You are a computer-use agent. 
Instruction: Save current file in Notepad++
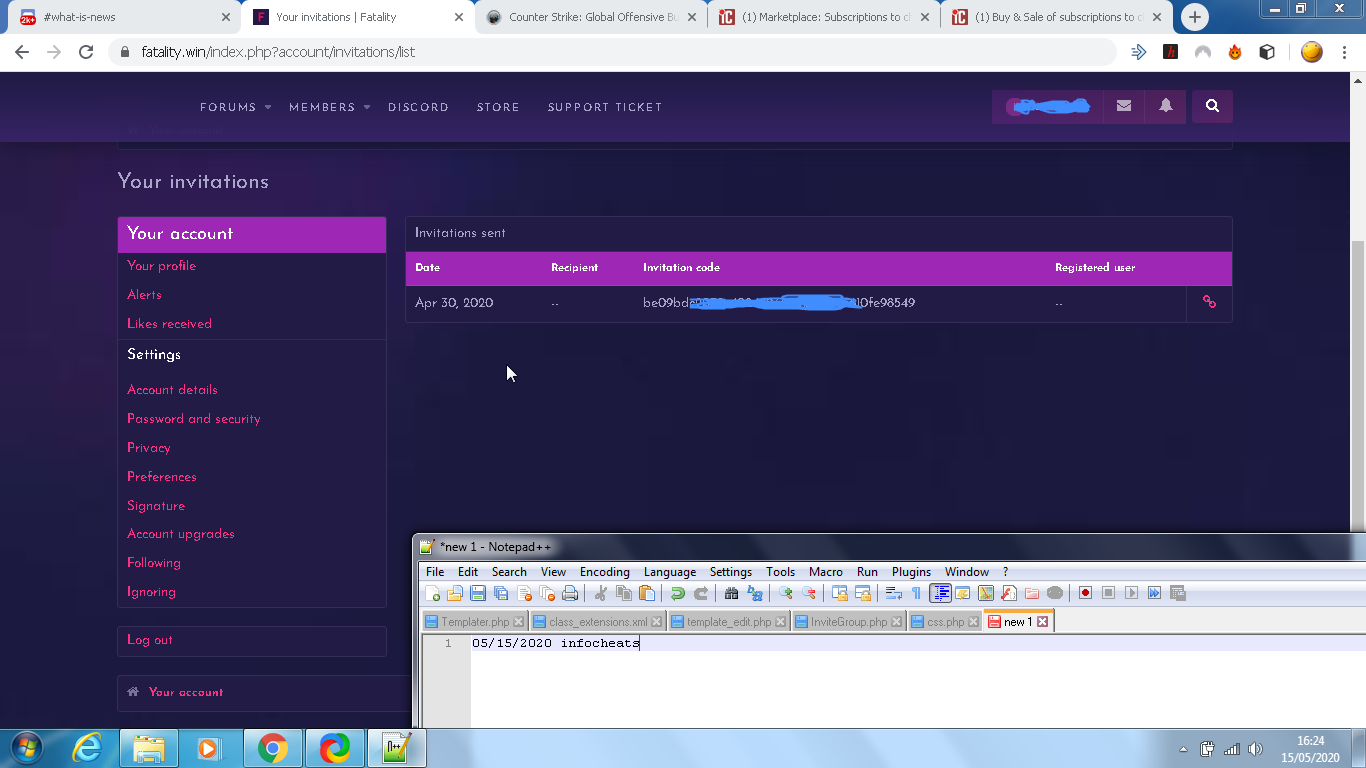(478, 593)
